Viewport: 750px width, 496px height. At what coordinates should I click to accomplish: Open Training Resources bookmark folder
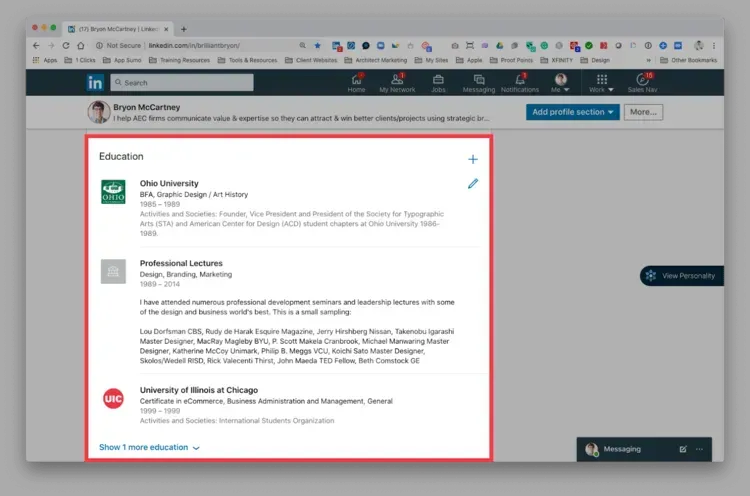pos(179,60)
